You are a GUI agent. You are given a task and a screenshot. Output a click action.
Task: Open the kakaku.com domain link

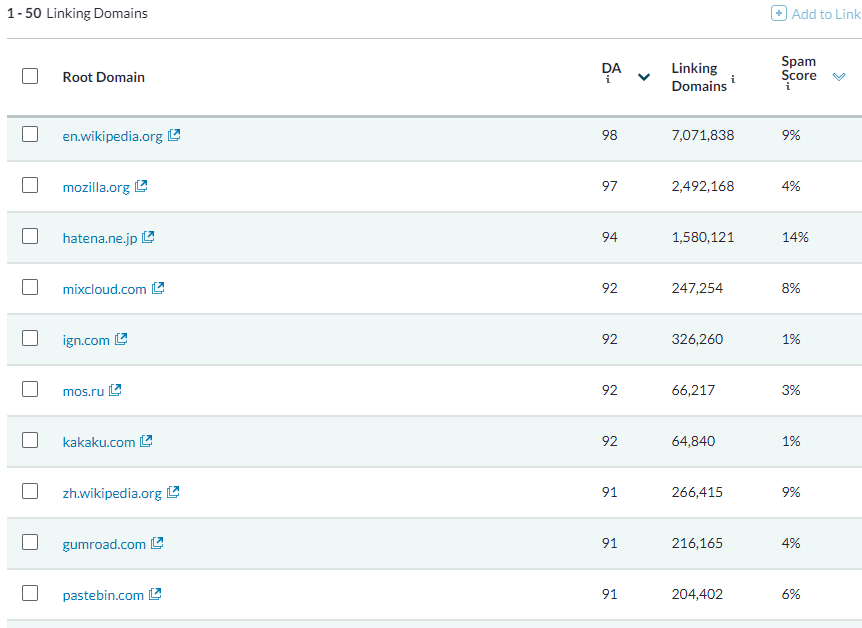click(x=99, y=441)
